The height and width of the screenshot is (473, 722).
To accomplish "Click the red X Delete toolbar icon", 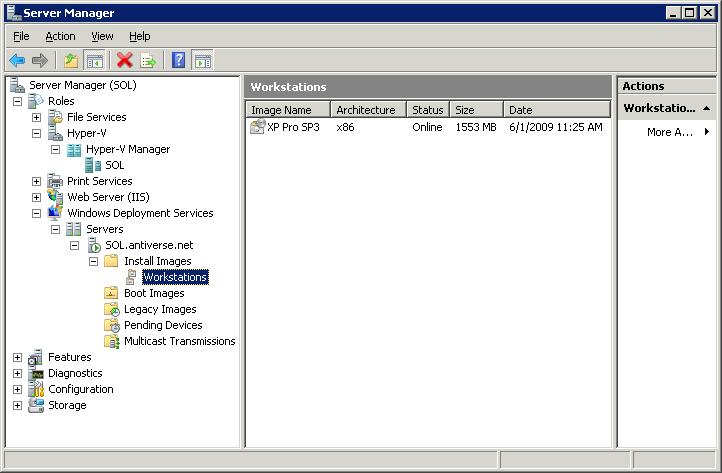I will 125,60.
